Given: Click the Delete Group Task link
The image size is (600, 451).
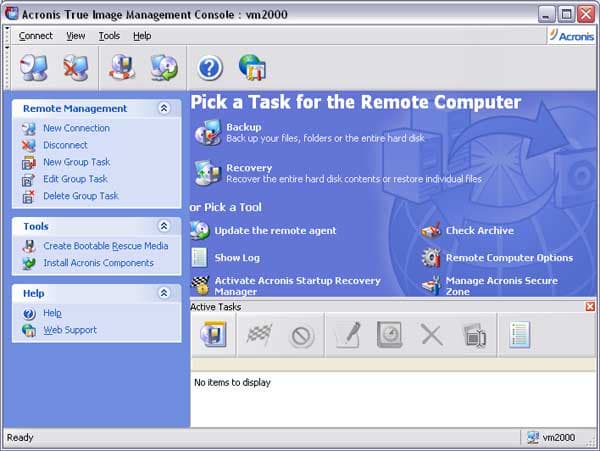Looking at the screenshot, I should [x=81, y=196].
